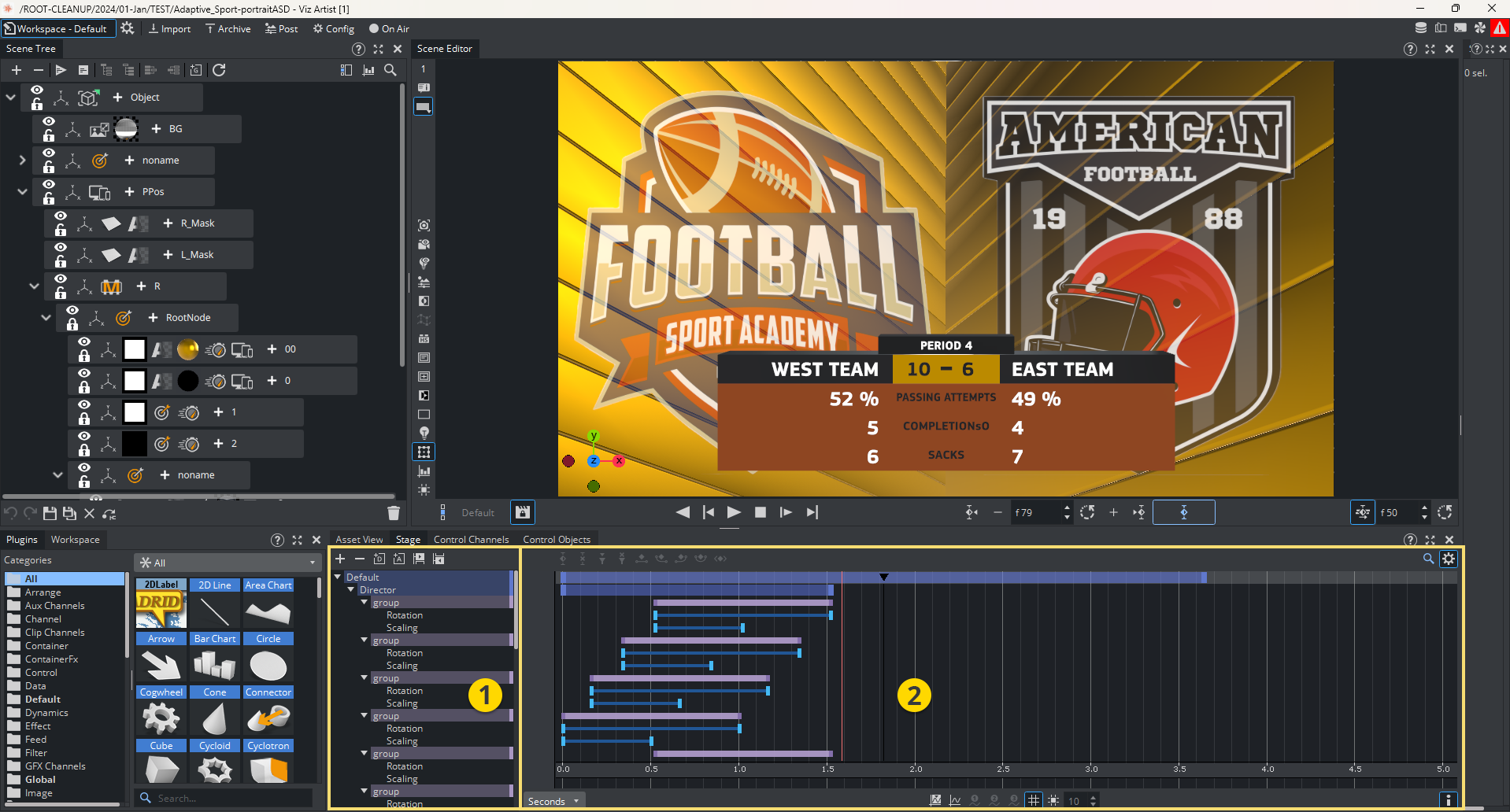Switch to the Control Channels tab
This screenshot has height=812, width=1510.
tap(471, 540)
